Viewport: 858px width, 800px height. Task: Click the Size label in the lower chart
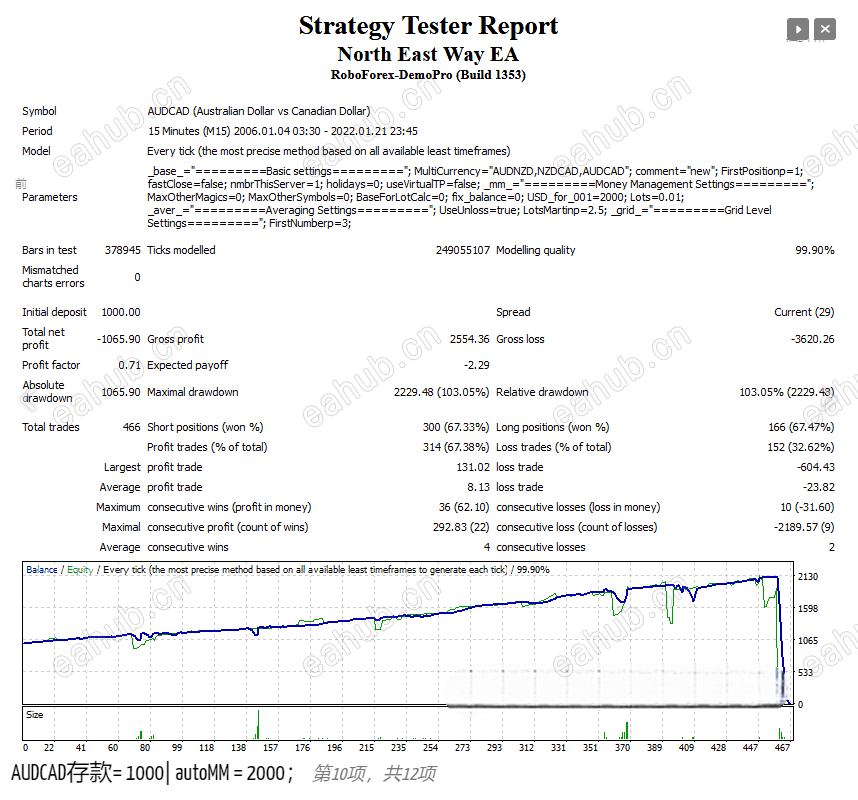pos(34,715)
